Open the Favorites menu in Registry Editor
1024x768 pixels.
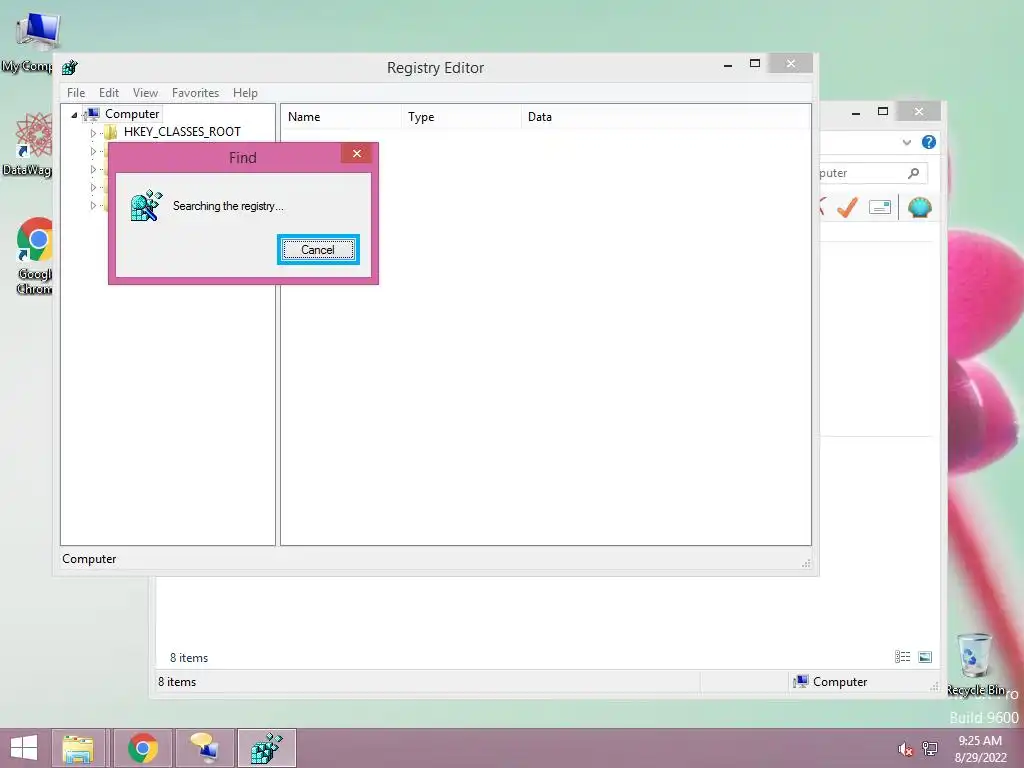[195, 93]
